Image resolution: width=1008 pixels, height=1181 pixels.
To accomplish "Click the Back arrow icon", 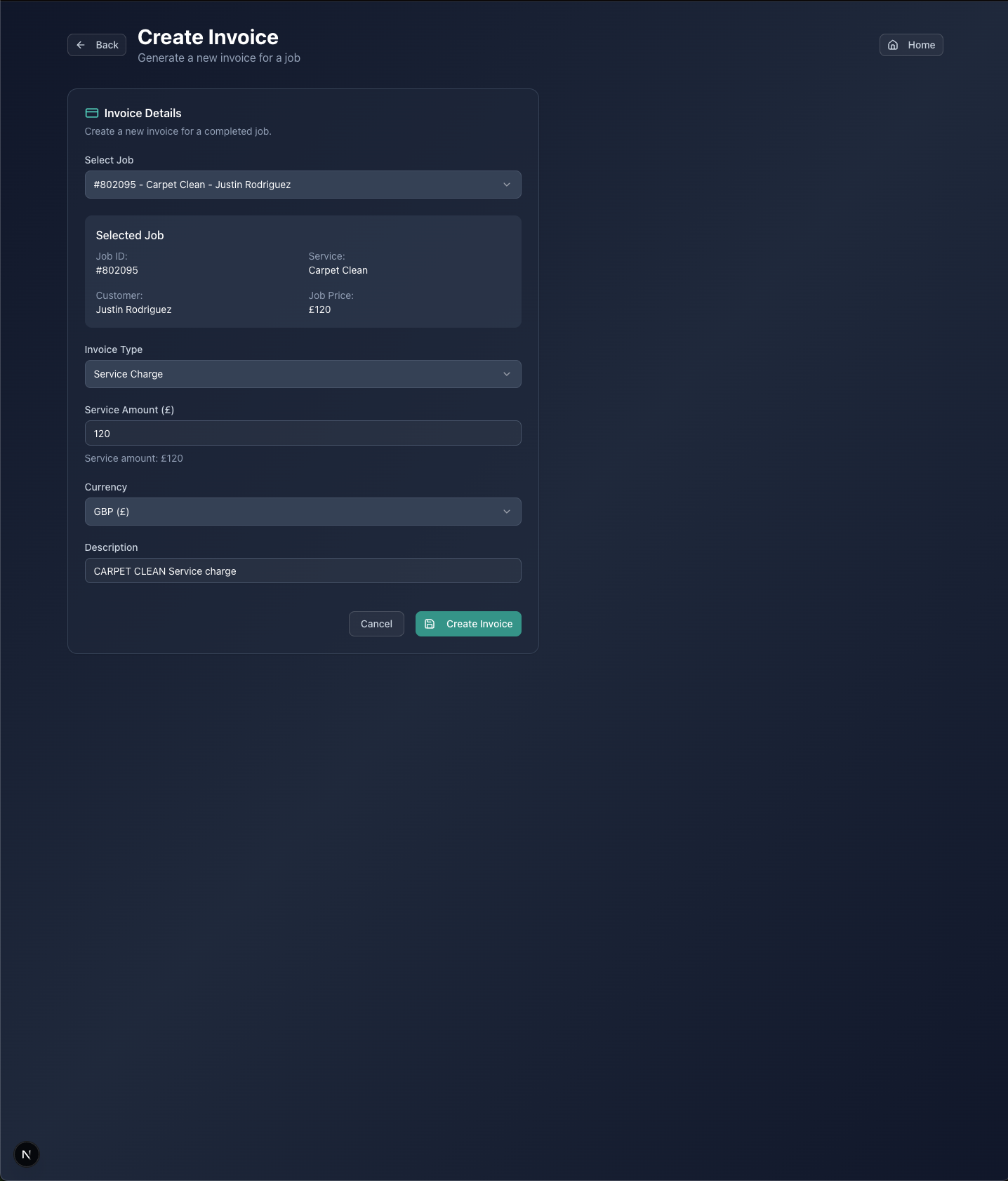I will tap(81, 45).
